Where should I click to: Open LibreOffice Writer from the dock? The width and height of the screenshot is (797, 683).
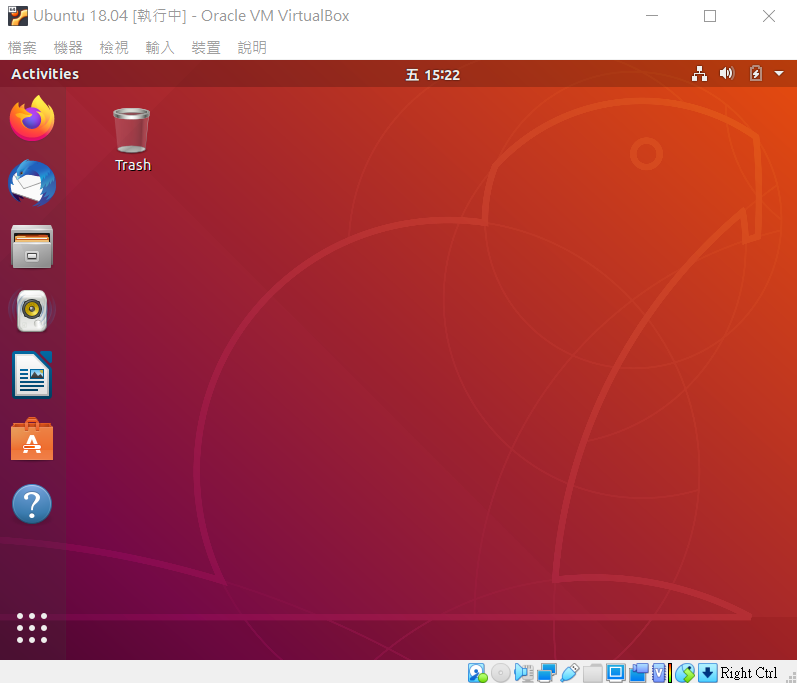tap(32, 375)
